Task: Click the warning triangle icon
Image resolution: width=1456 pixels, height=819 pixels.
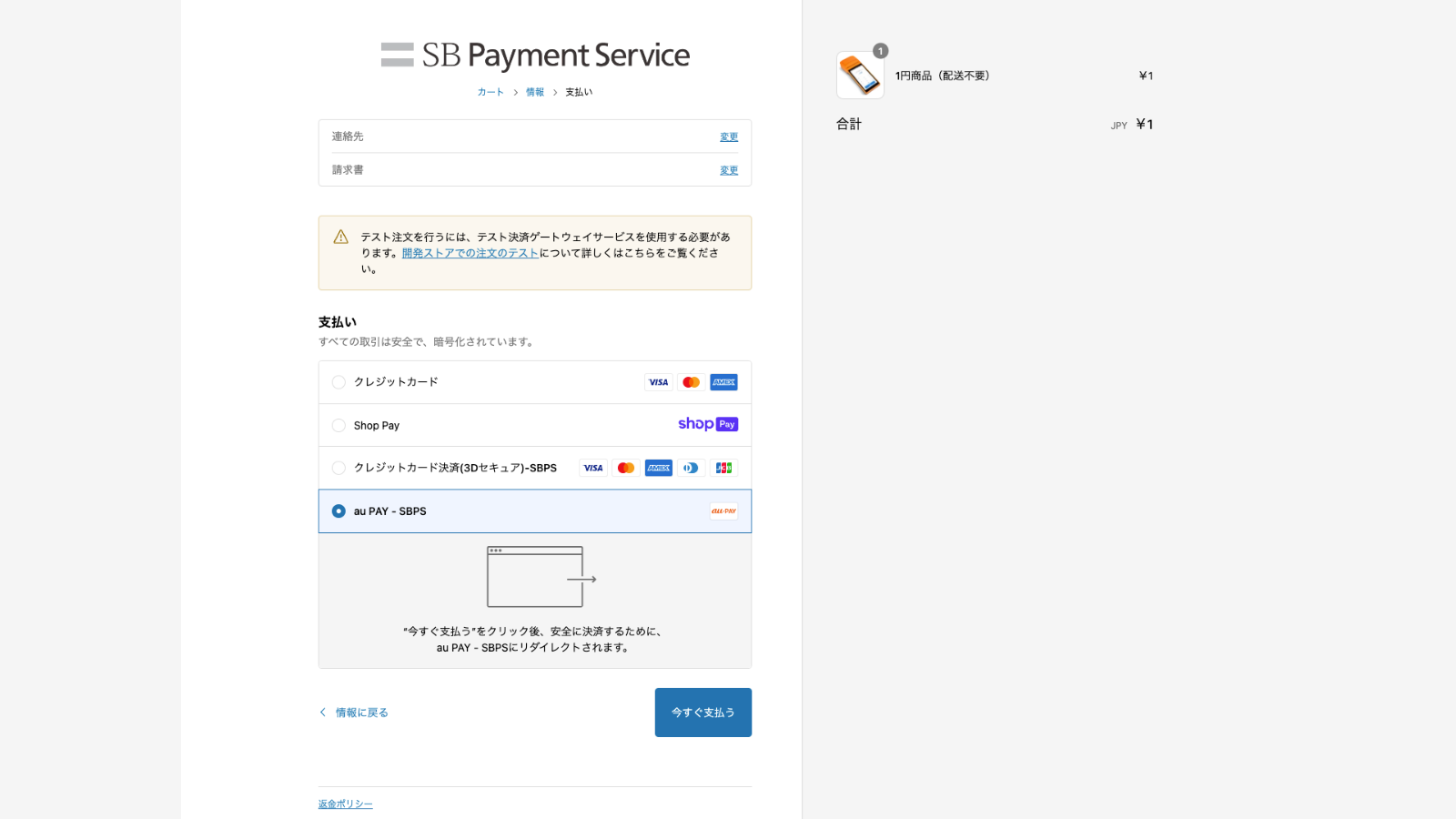Action: [341, 237]
